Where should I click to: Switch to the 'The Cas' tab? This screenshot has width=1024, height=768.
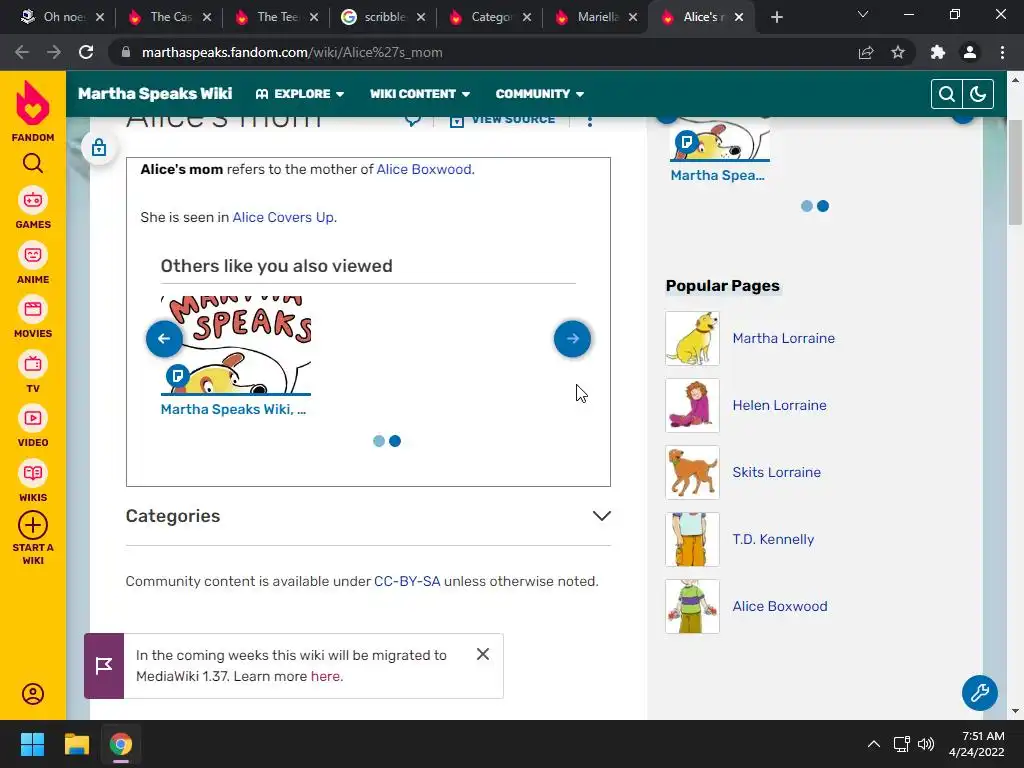click(170, 17)
